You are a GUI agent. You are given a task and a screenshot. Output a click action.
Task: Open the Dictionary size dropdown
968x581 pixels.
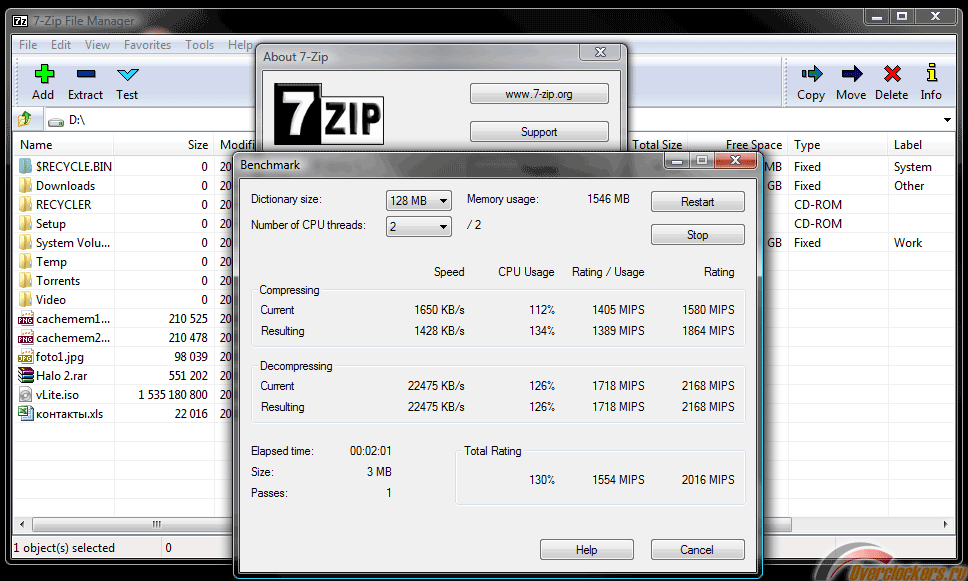click(x=419, y=201)
